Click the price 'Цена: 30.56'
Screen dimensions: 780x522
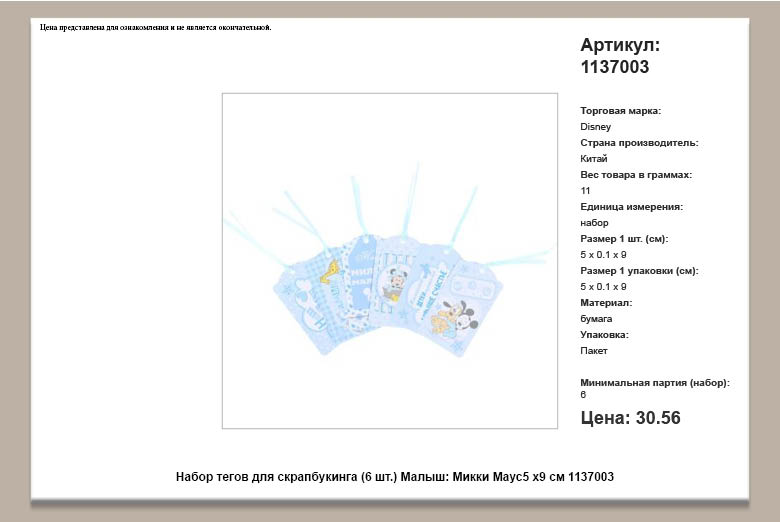point(630,418)
